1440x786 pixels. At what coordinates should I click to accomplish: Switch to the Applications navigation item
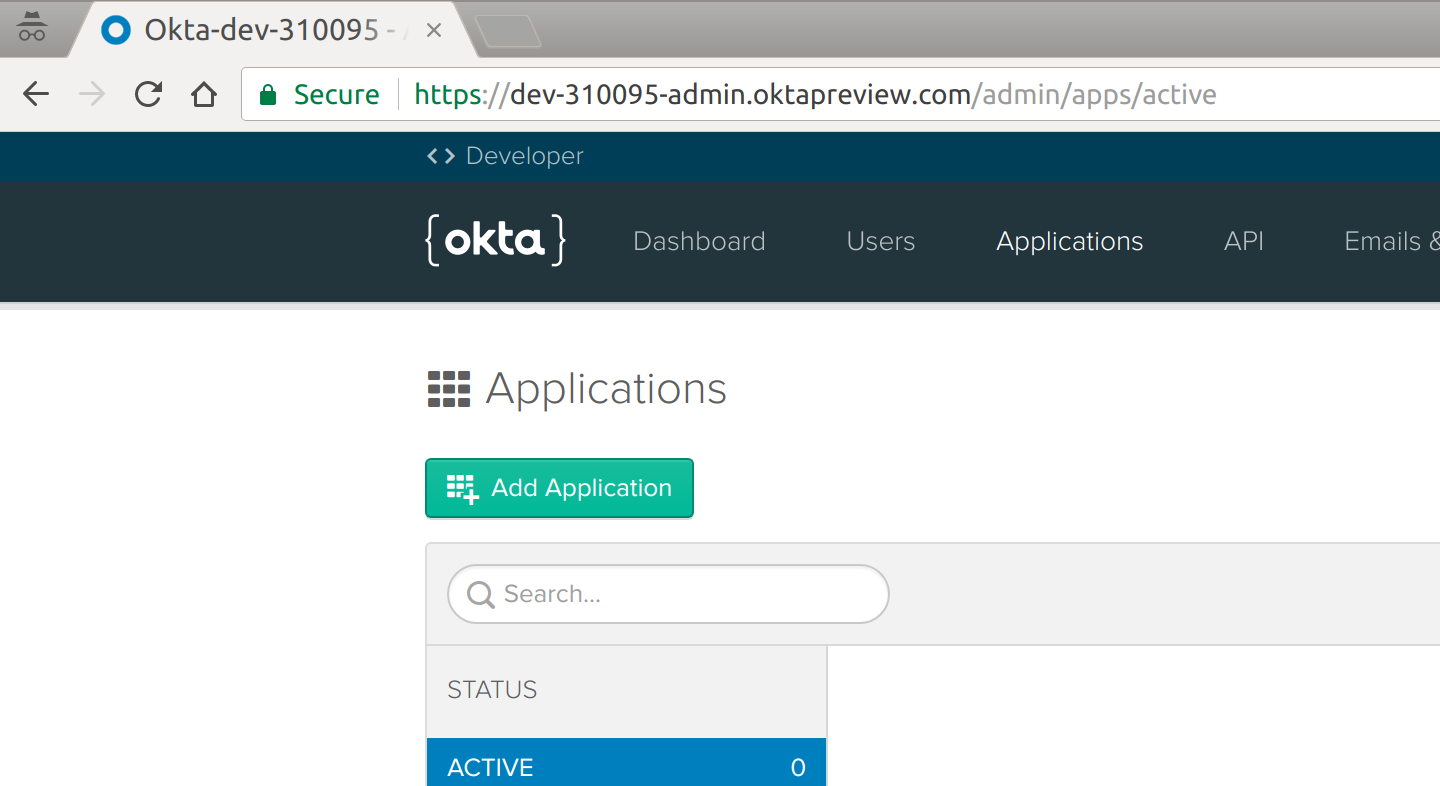pyautogui.click(x=1069, y=241)
